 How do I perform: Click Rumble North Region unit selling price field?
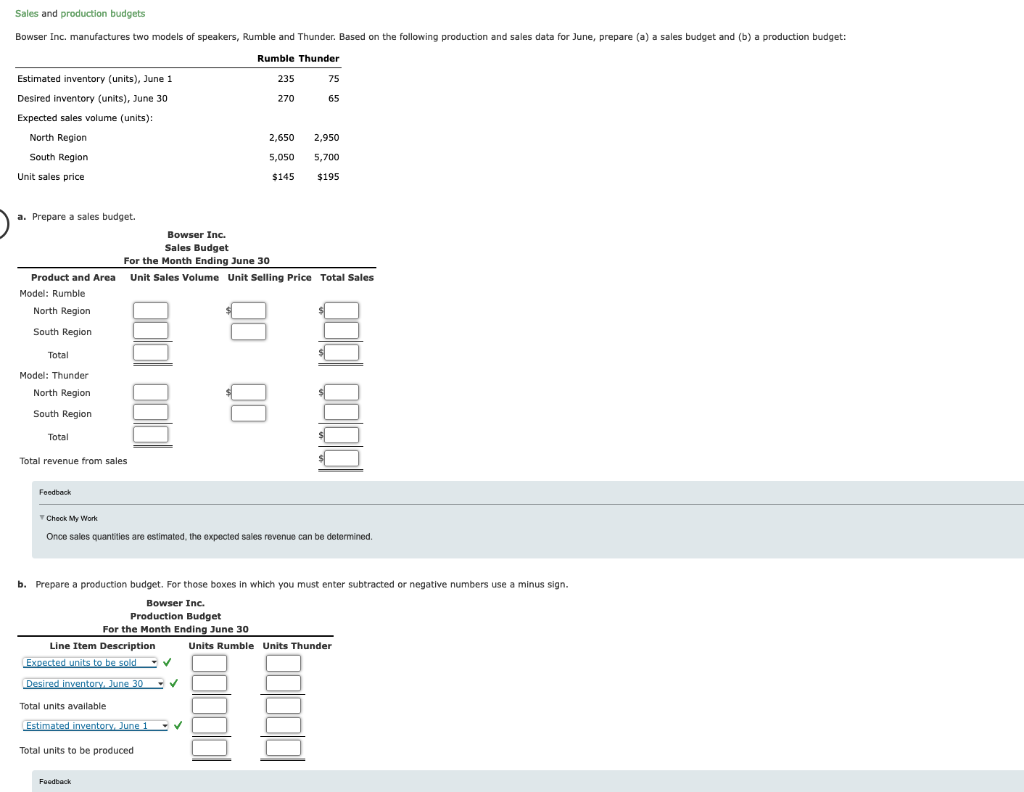(248, 310)
